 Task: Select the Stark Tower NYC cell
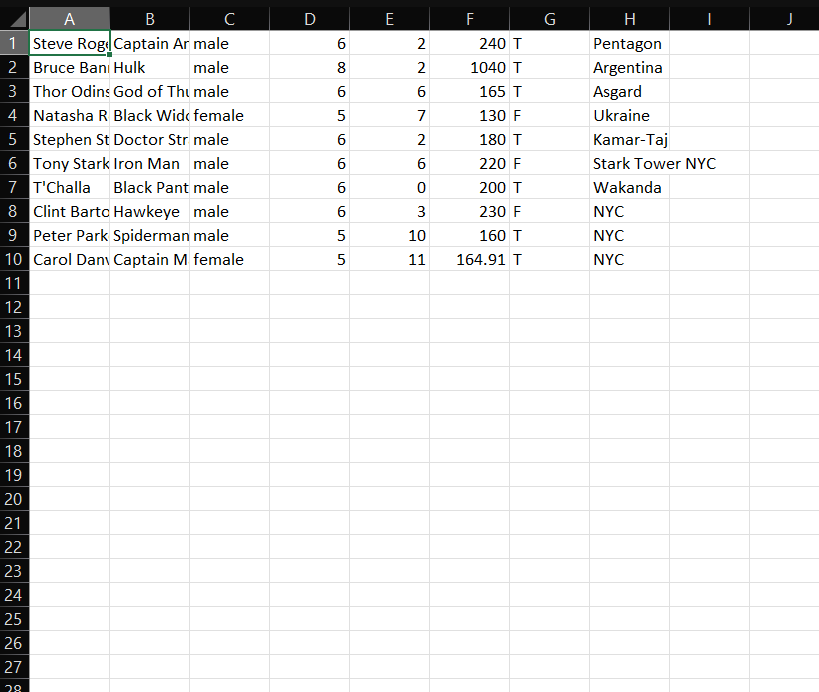click(x=629, y=163)
